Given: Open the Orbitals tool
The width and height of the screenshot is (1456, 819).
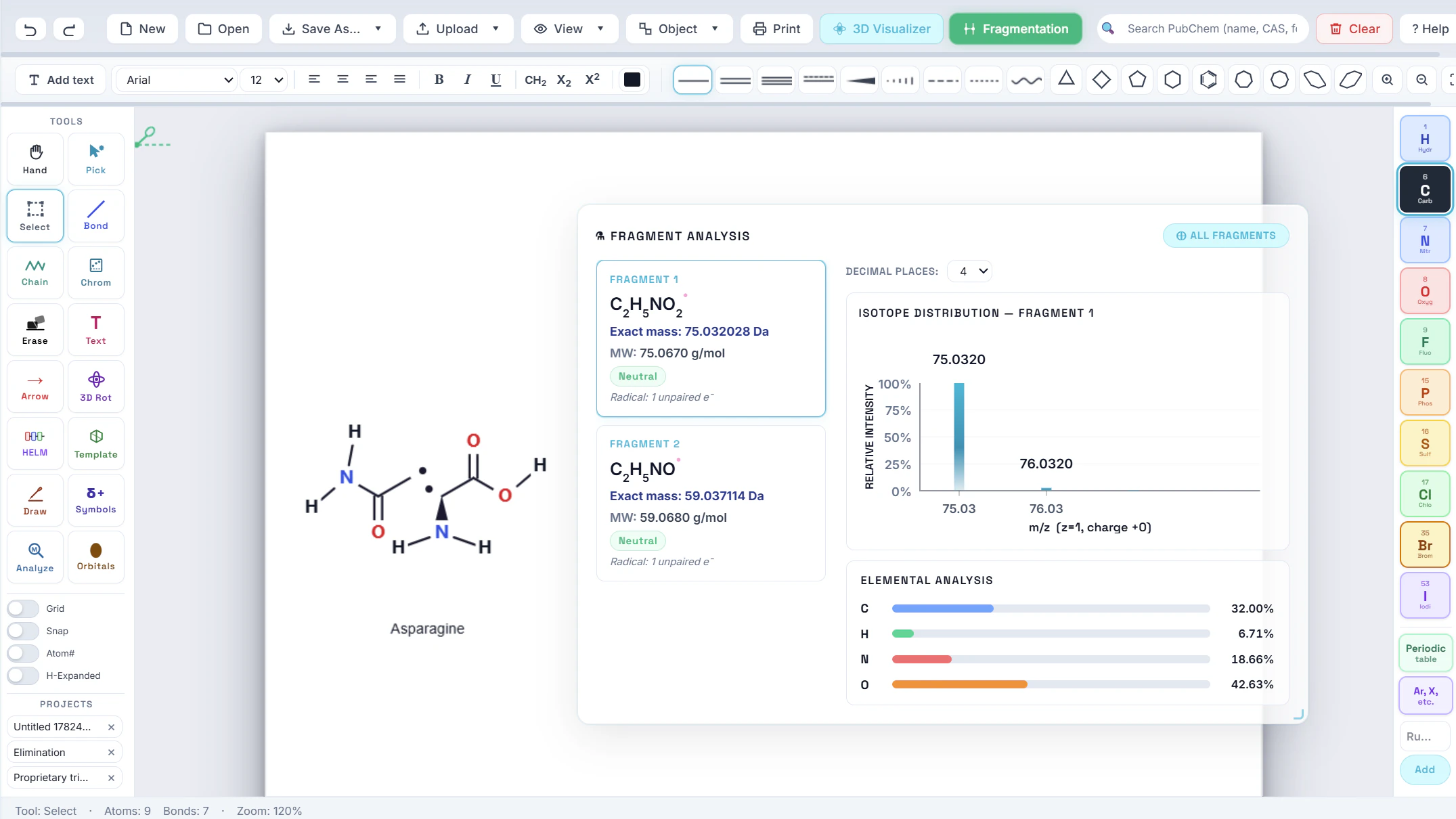Looking at the screenshot, I should [x=96, y=557].
